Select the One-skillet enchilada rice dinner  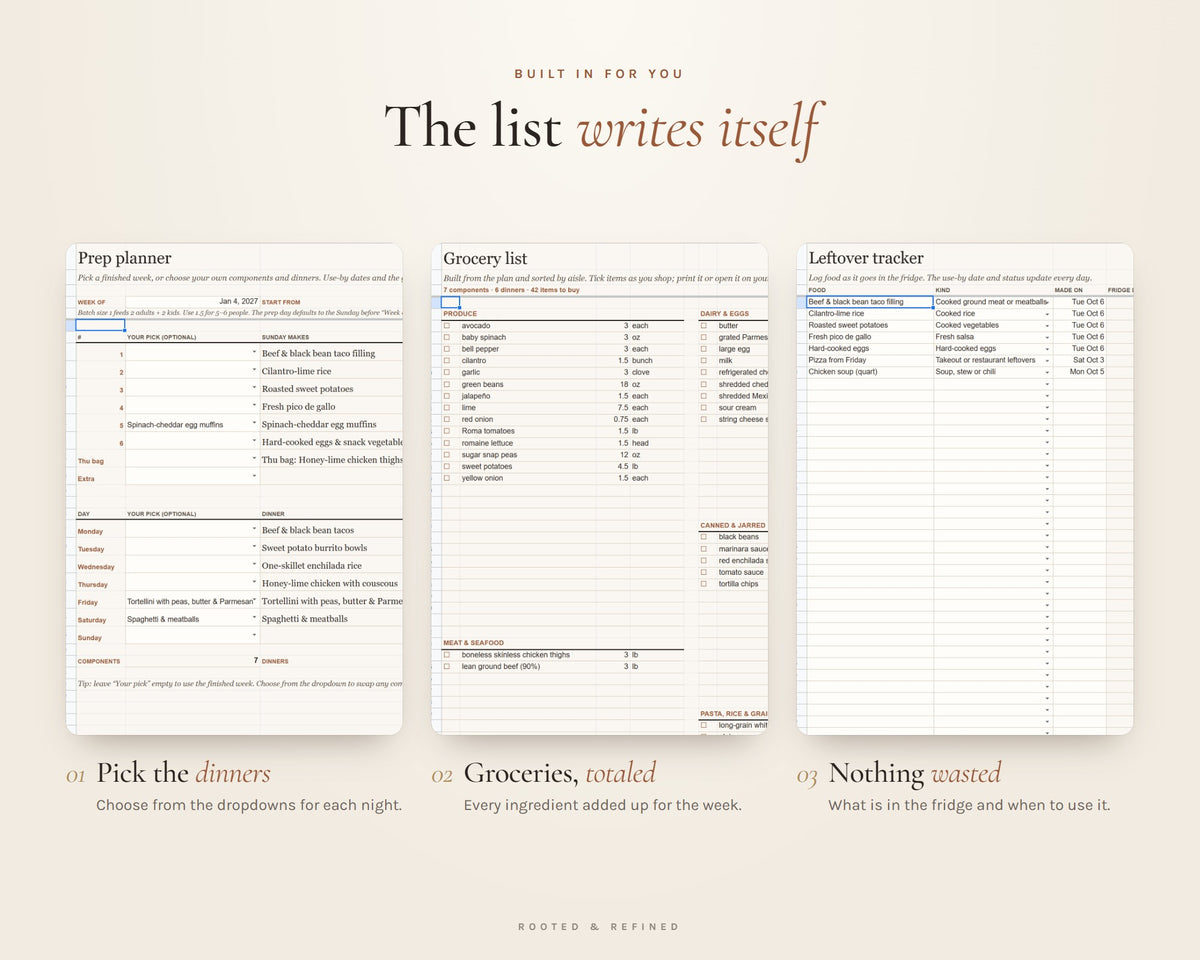(x=312, y=566)
